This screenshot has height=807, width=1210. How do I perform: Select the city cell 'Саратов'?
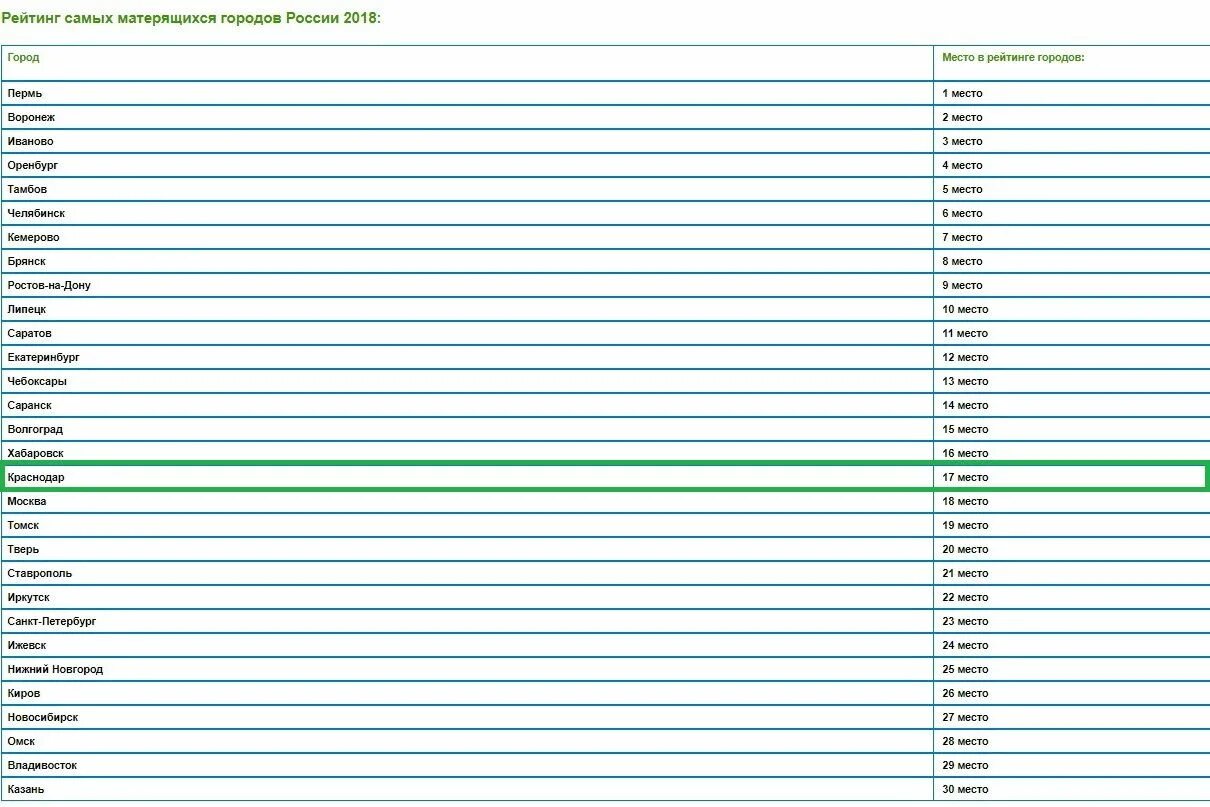point(467,333)
